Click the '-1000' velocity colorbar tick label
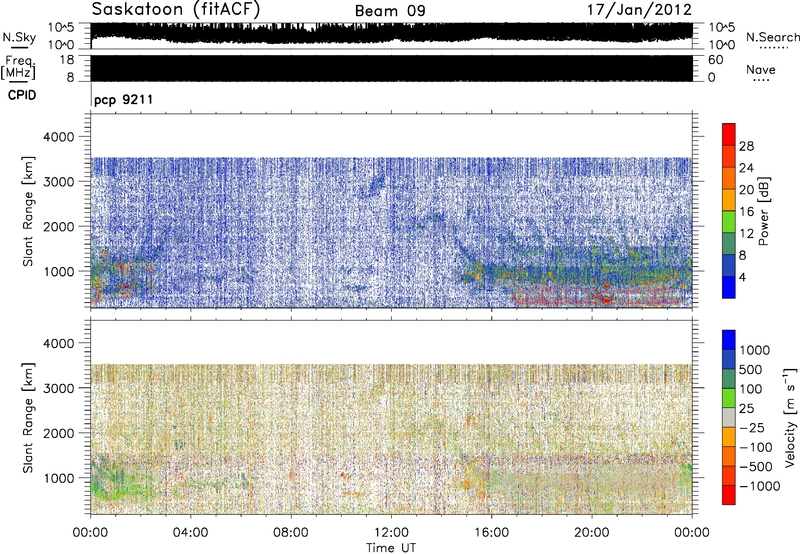The height and width of the screenshot is (554, 800). point(759,486)
